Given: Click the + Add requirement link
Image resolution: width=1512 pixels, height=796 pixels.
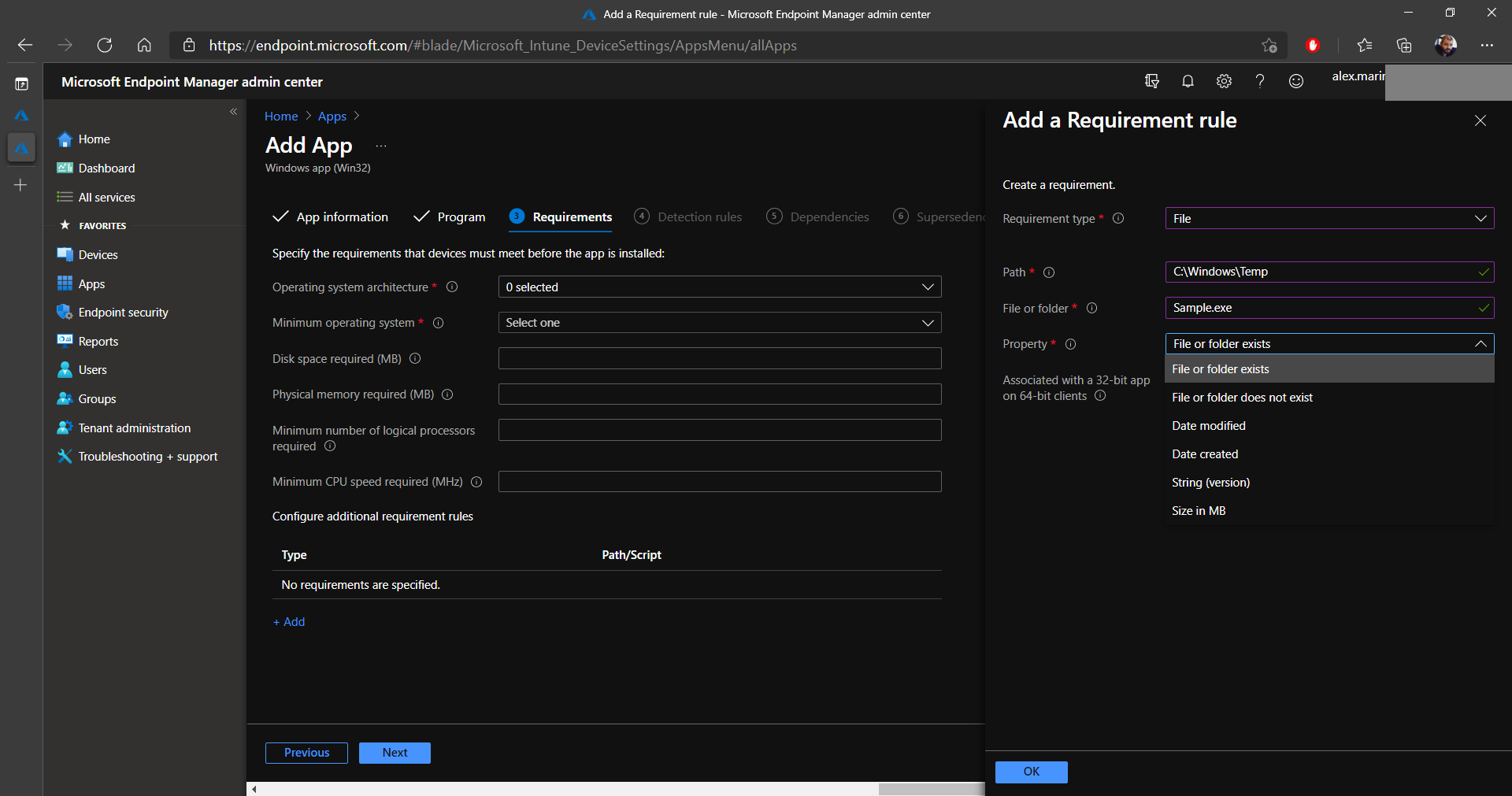Looking at the screenshot, I should [289, 622].
